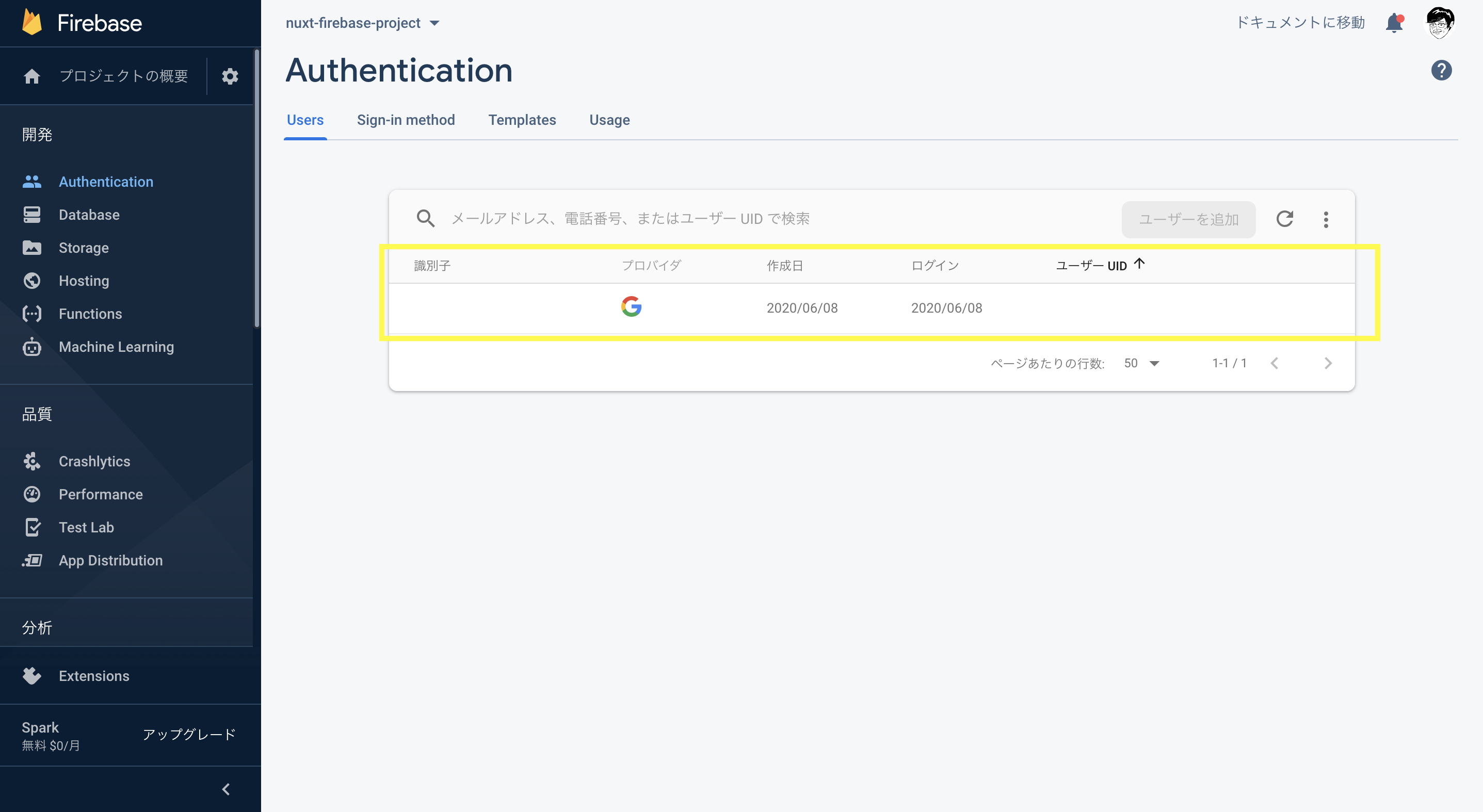Click the sidebar scrollbar
The width and height of the screenshot is (1483, 812).
(257, 189)
